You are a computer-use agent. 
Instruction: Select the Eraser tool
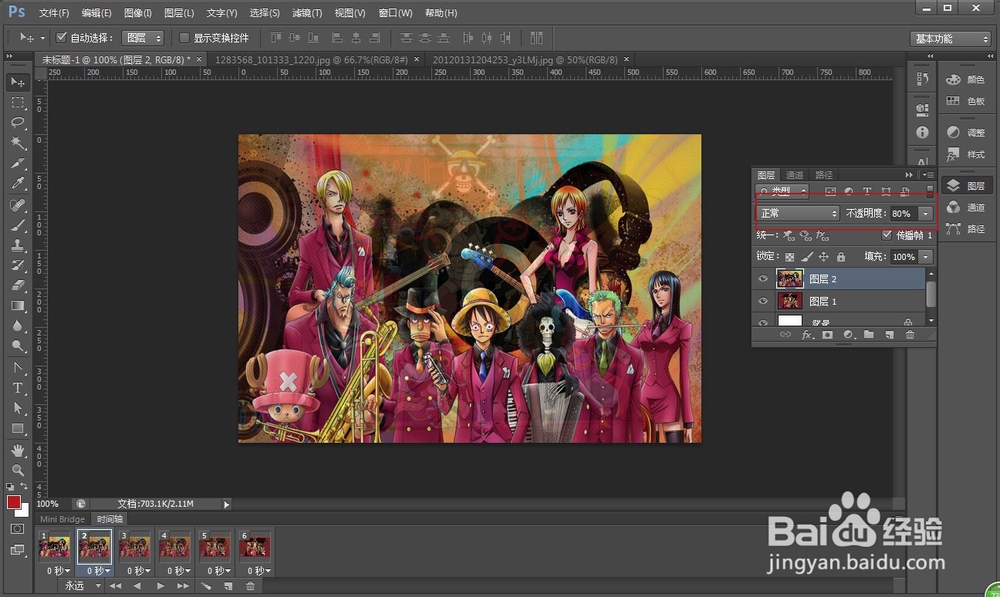(17, 285)
